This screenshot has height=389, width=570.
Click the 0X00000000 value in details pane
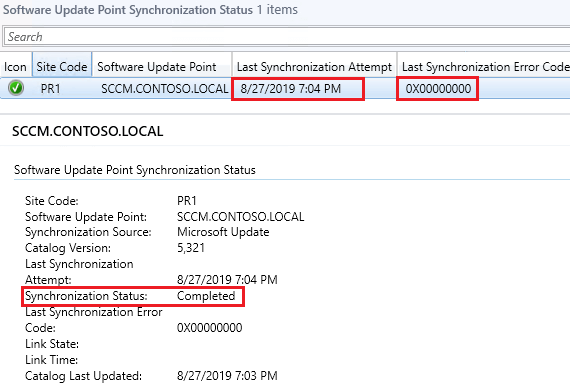[x=210, y=328]
